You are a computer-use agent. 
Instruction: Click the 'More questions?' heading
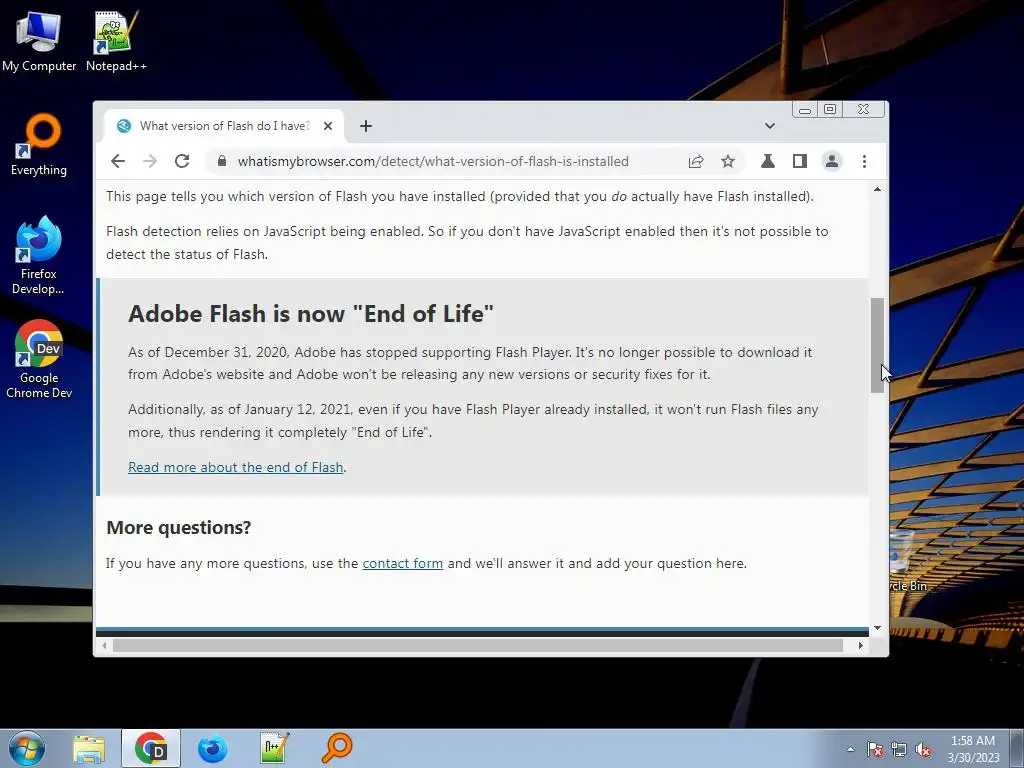[x=178, y=527]
